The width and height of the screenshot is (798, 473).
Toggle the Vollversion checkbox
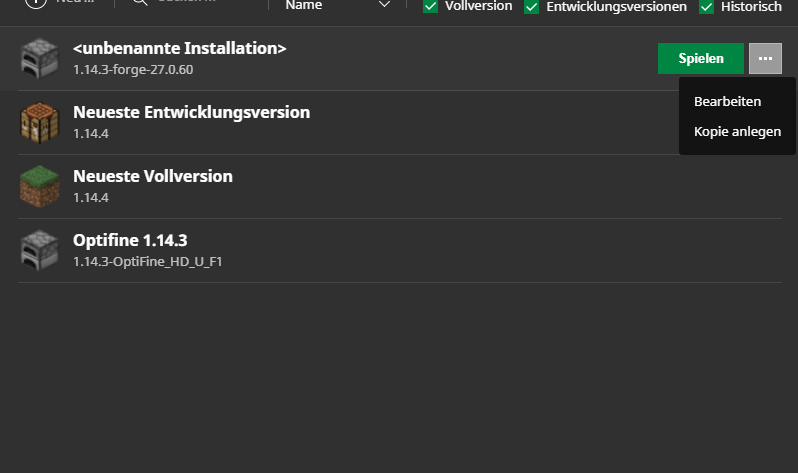pyautogui.click(x=431, y=7)
